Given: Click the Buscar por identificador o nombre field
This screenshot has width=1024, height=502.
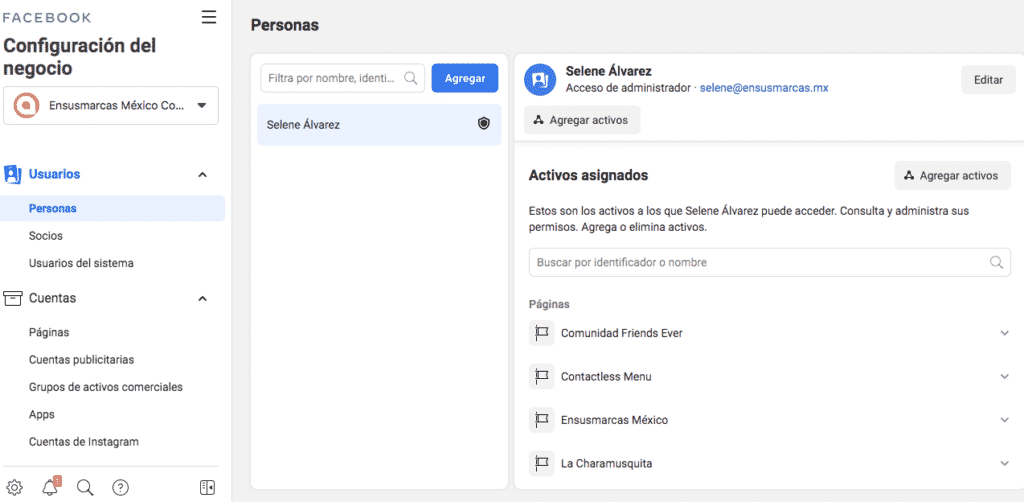Looking at the screenshot, I should [770, 262].
